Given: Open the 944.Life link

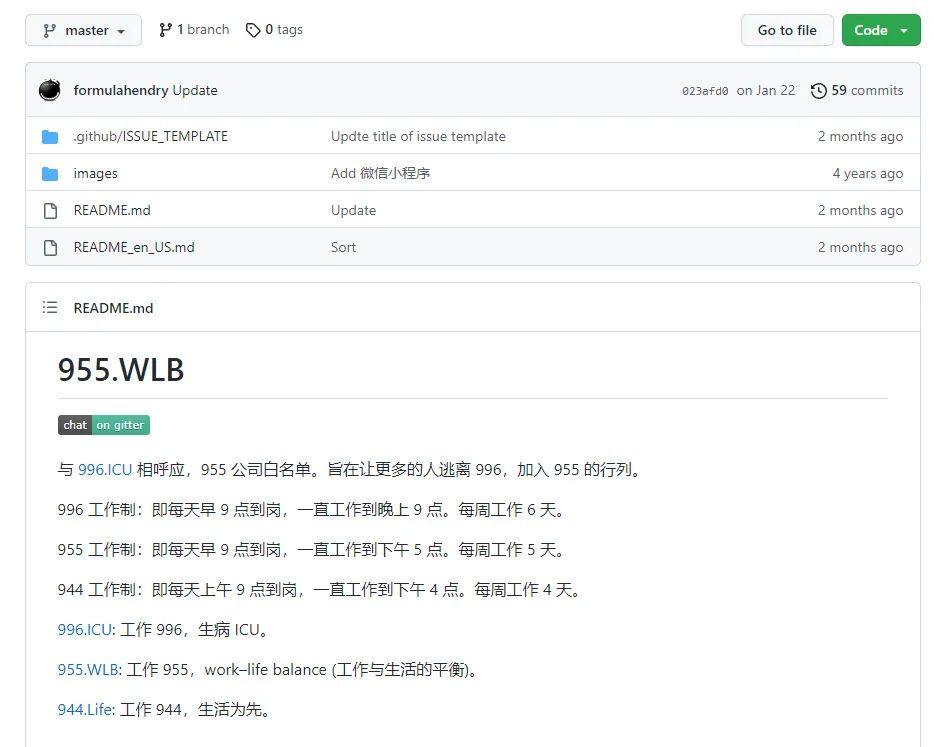Looking at the screenshot, I should [86, 709].
